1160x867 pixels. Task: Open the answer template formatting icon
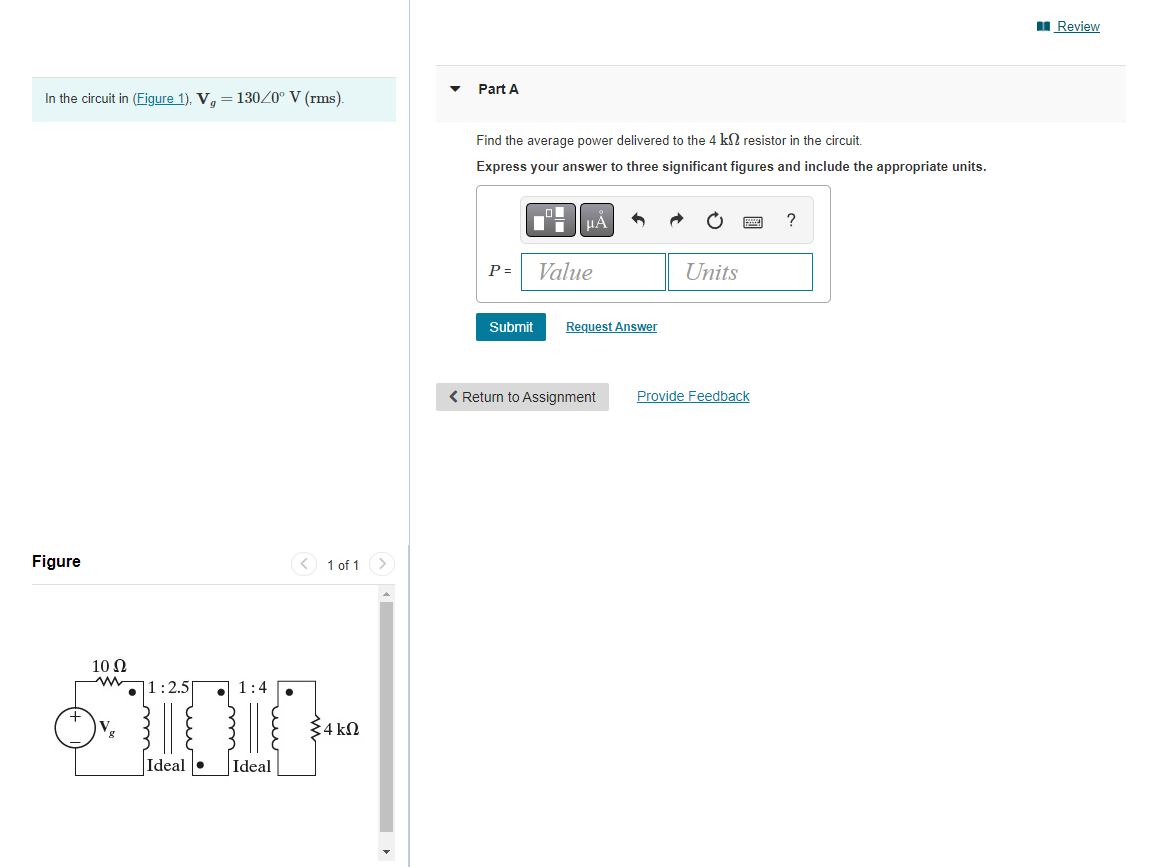point(549,220)
